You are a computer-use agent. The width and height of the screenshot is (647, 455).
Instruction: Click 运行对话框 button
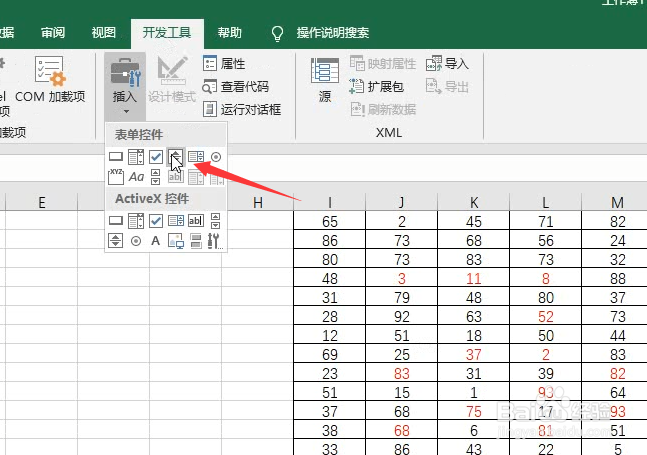pyautogui.click(x=242, y=110)
